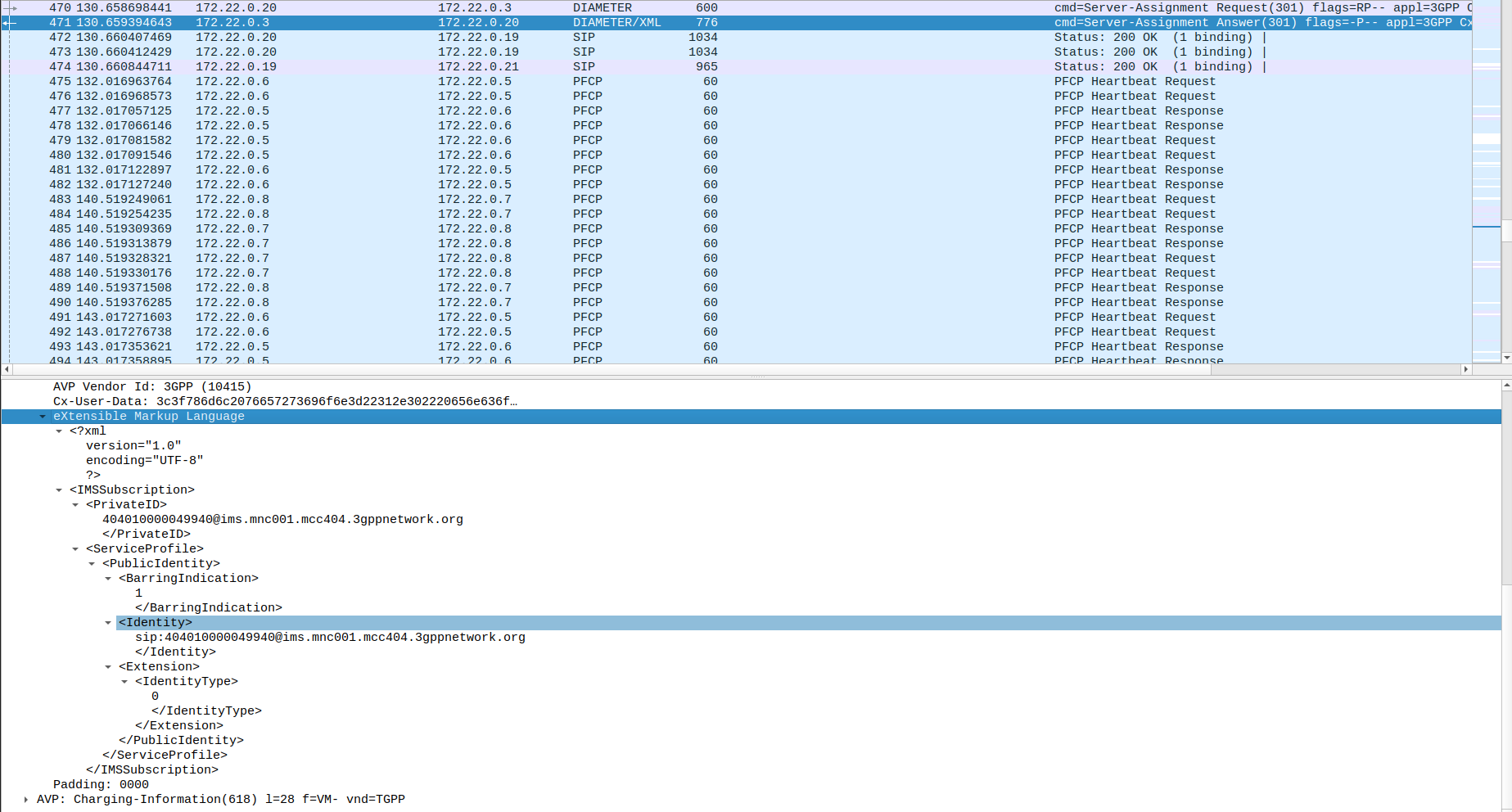
Task: Collapse the <PublicIdentity> element
Action: 92,563
